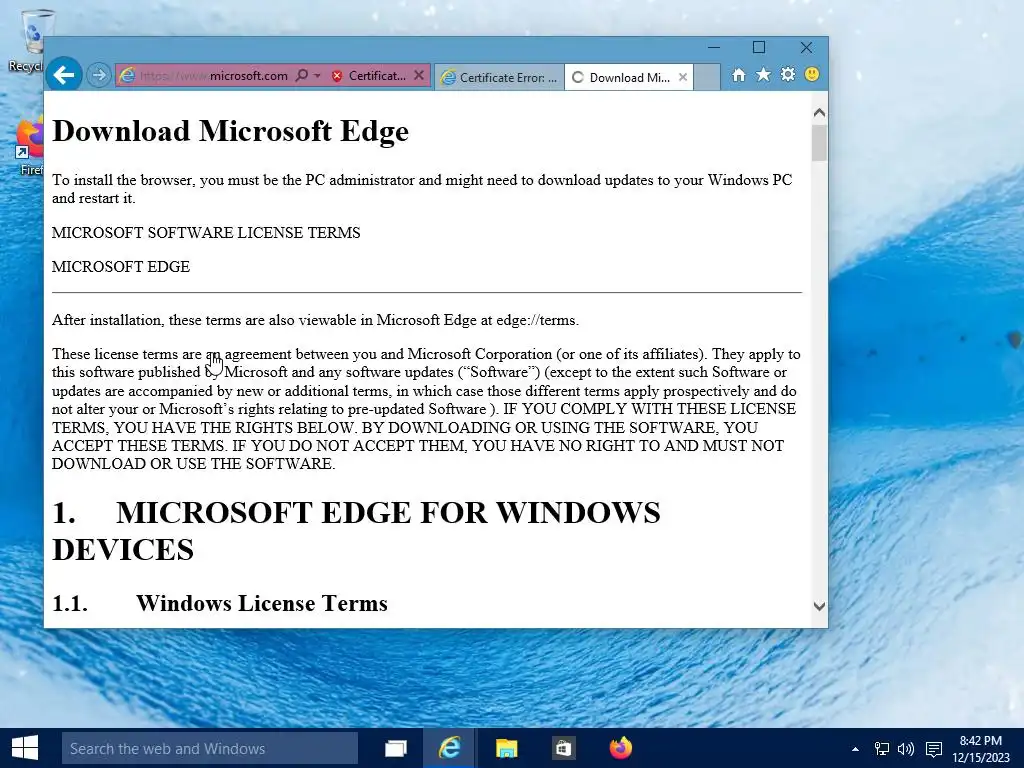The width and height of the screenshot is (1024, 768).
Task: Click the 'Search the web and Windows' box
Action: 210,748
